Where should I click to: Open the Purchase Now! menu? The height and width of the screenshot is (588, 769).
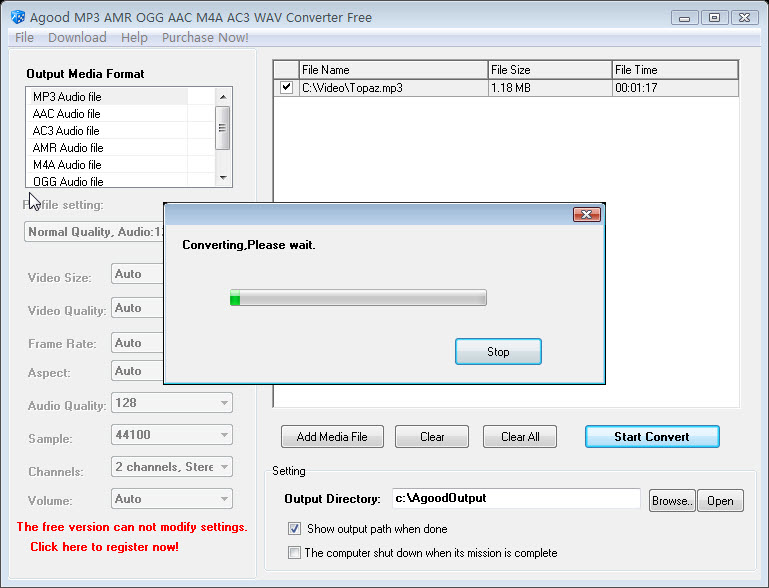205,38
